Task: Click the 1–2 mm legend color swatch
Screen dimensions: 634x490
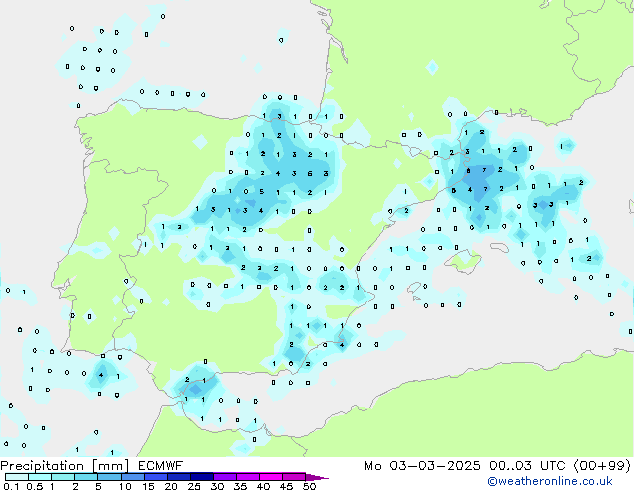Action: tap(63, 477)
